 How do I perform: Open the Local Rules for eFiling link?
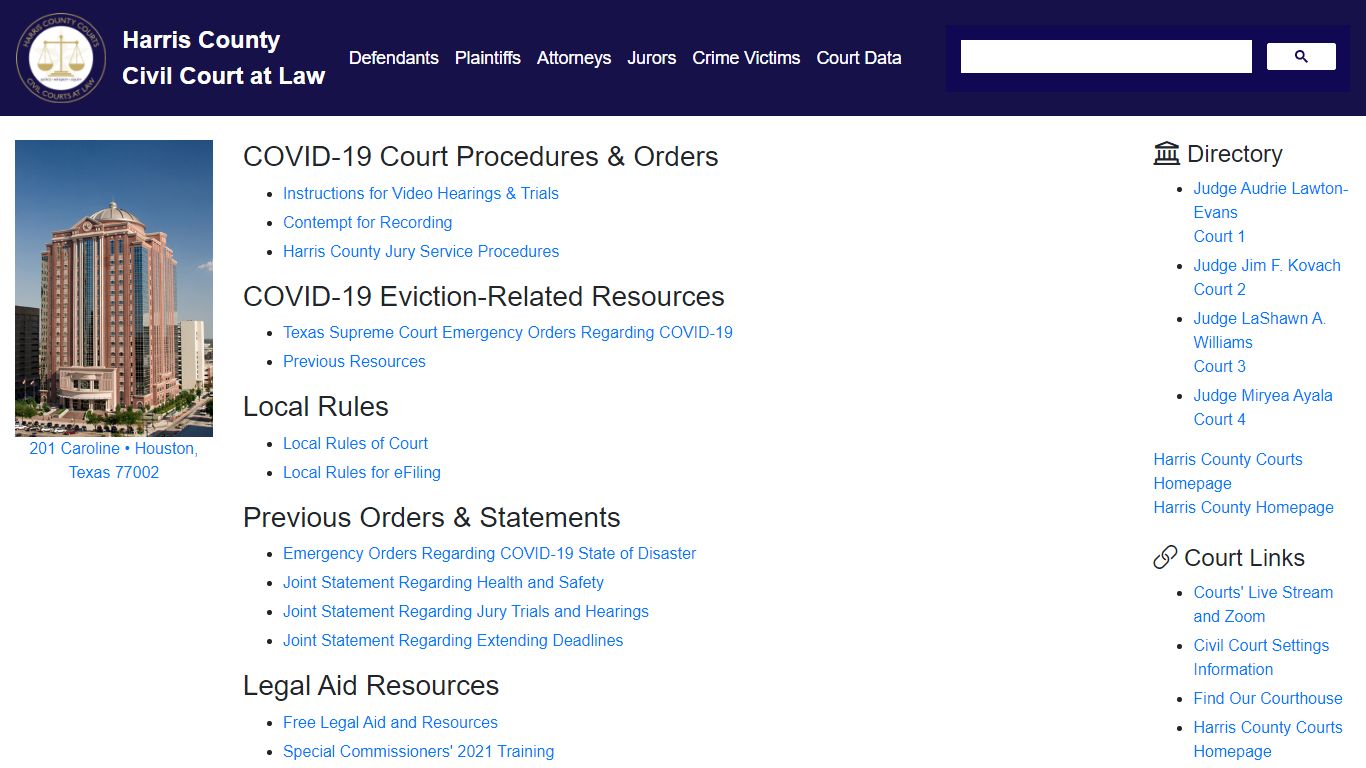tap(362, 472)
